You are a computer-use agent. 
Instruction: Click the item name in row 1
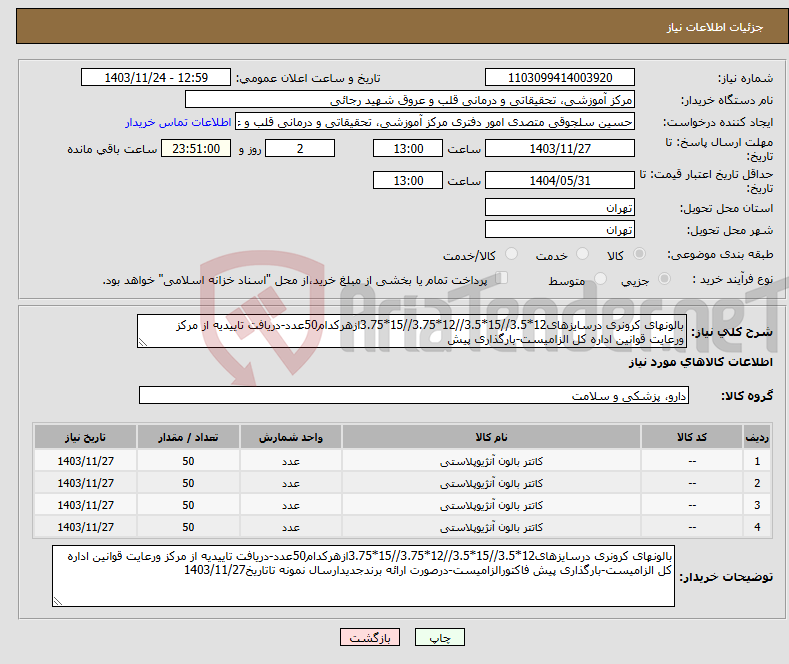click(x=491, y=461)
